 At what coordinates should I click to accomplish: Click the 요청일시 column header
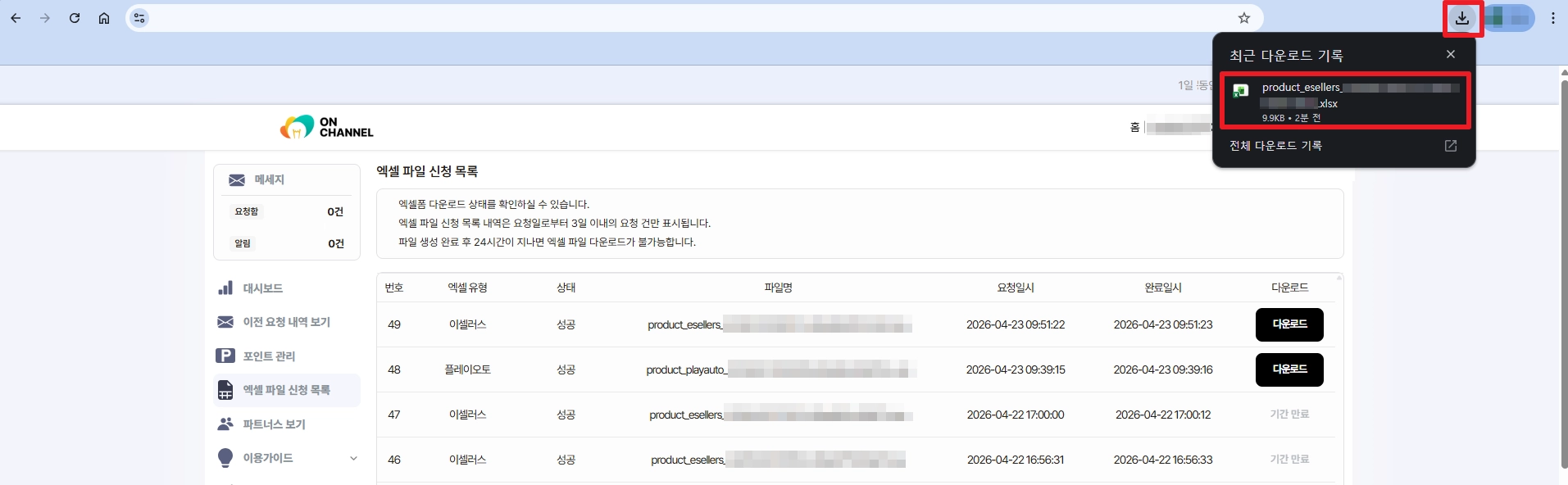tap(1016, 288)
